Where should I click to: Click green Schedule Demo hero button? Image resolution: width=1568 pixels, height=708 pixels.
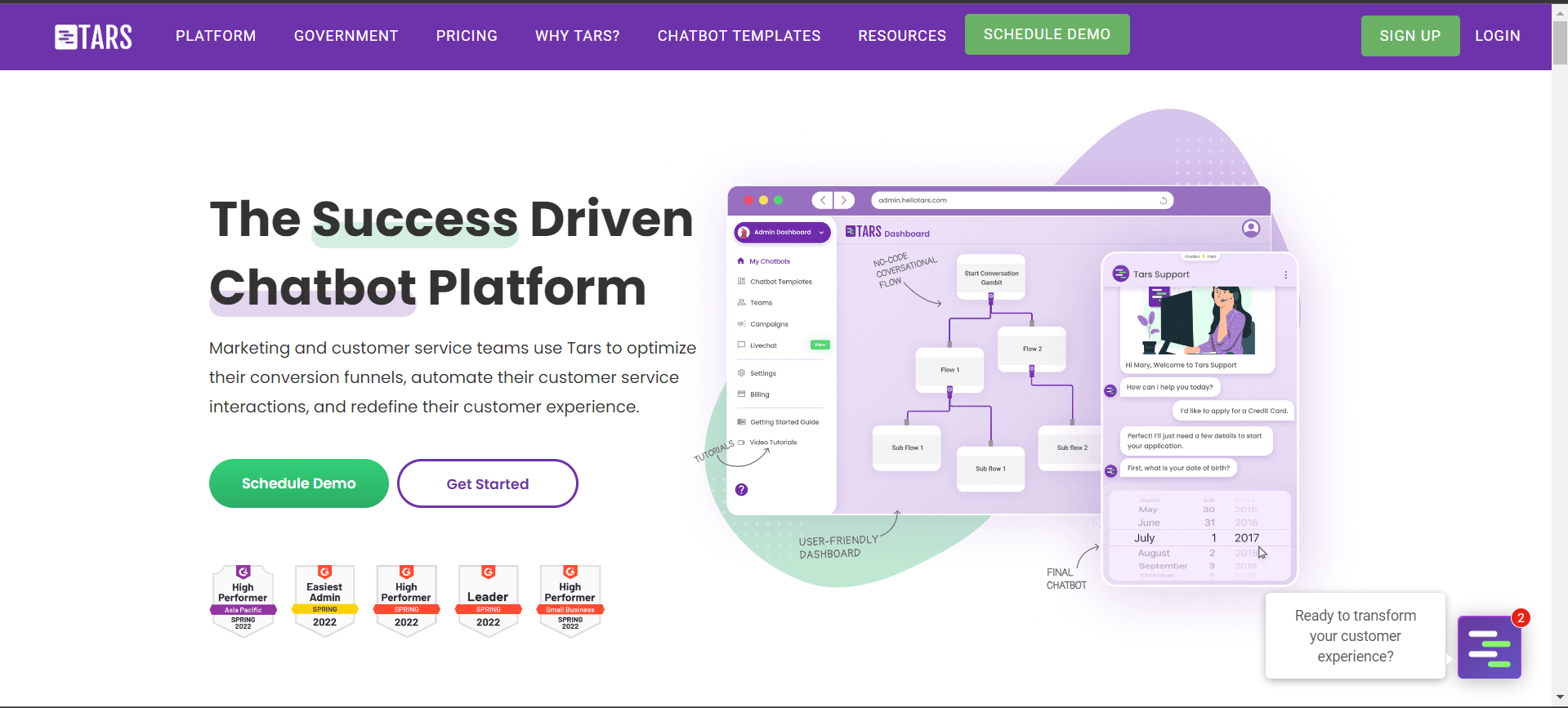(x=299, y=483)
